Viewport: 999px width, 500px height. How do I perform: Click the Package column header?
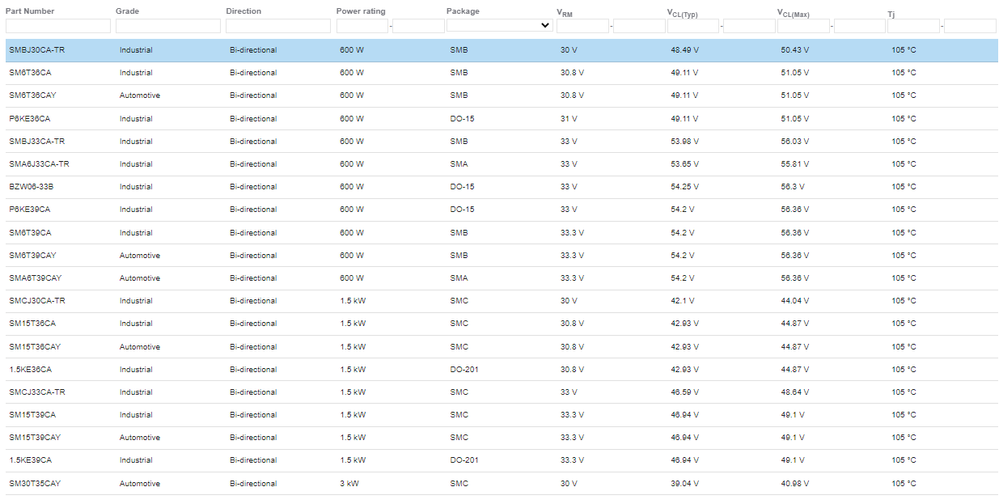tap(463, 11)
